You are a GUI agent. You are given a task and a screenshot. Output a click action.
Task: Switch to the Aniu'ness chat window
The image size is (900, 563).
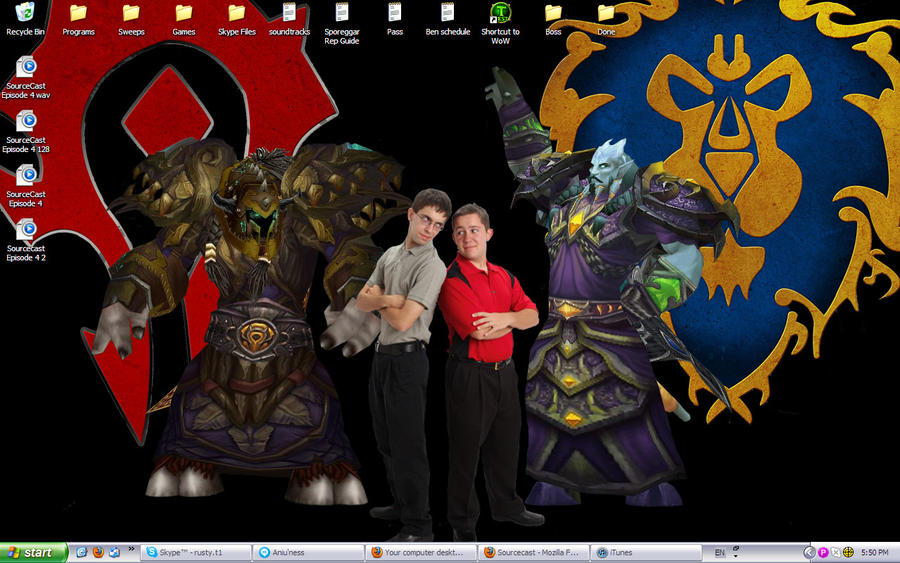tap(309, 552)
